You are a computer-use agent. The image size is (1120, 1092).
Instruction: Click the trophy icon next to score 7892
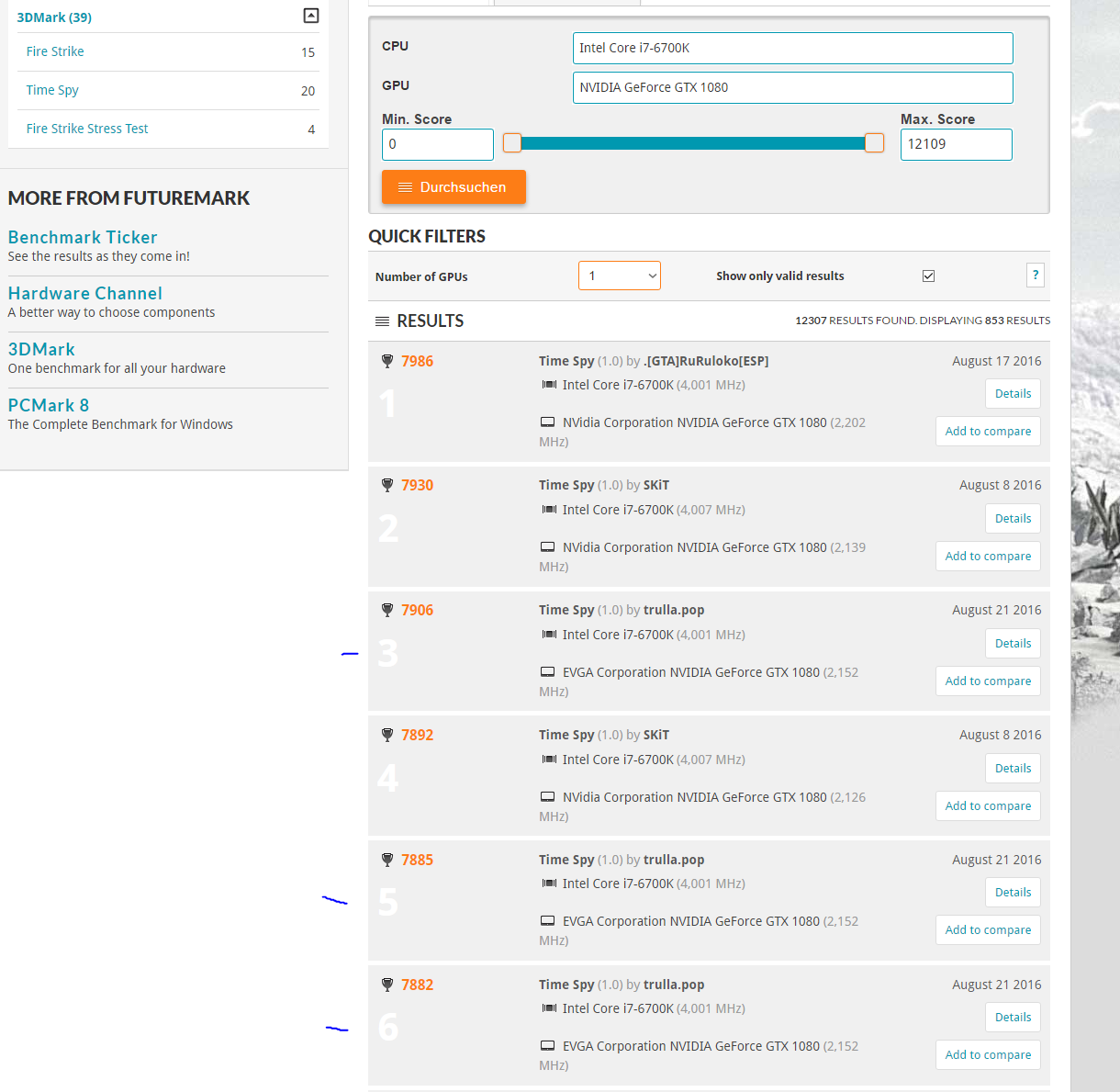click(x=387, y=735)
